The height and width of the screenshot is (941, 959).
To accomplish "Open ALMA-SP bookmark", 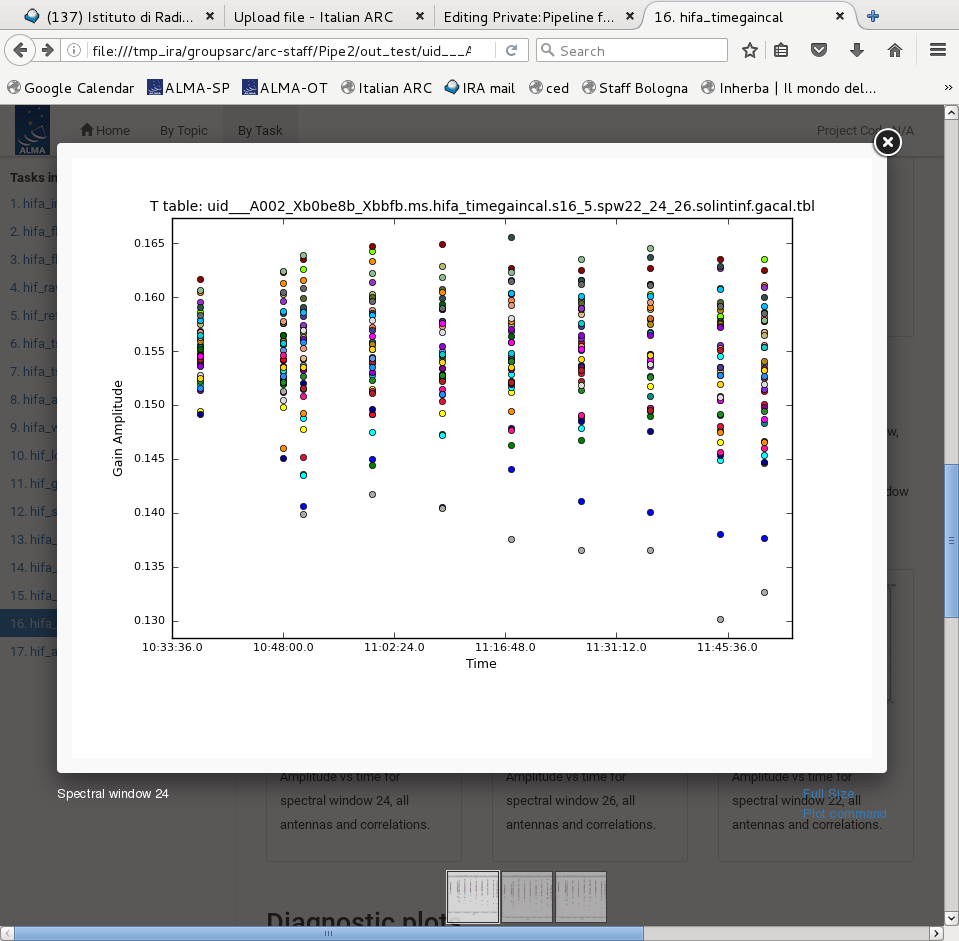I will click(188, 88).
